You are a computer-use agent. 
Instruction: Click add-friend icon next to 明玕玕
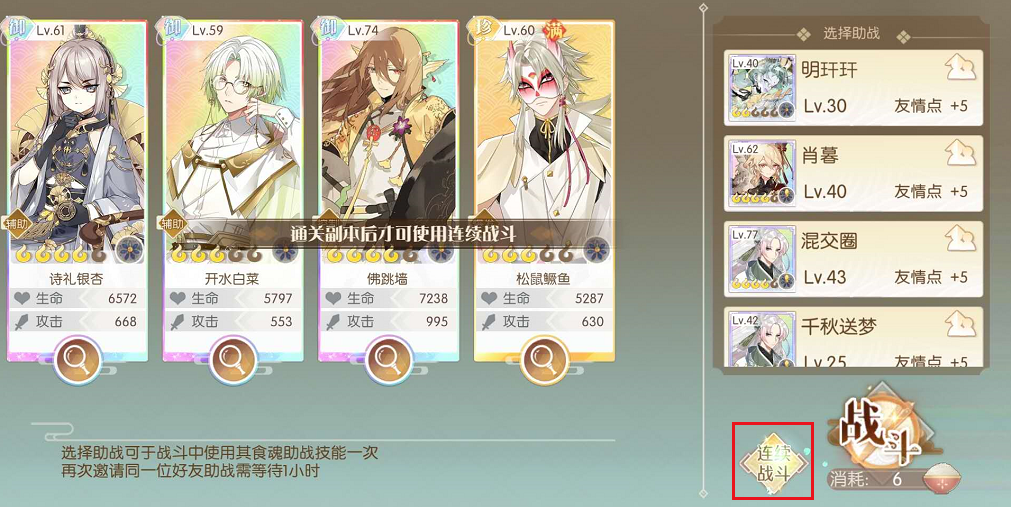tap(959, 68)
